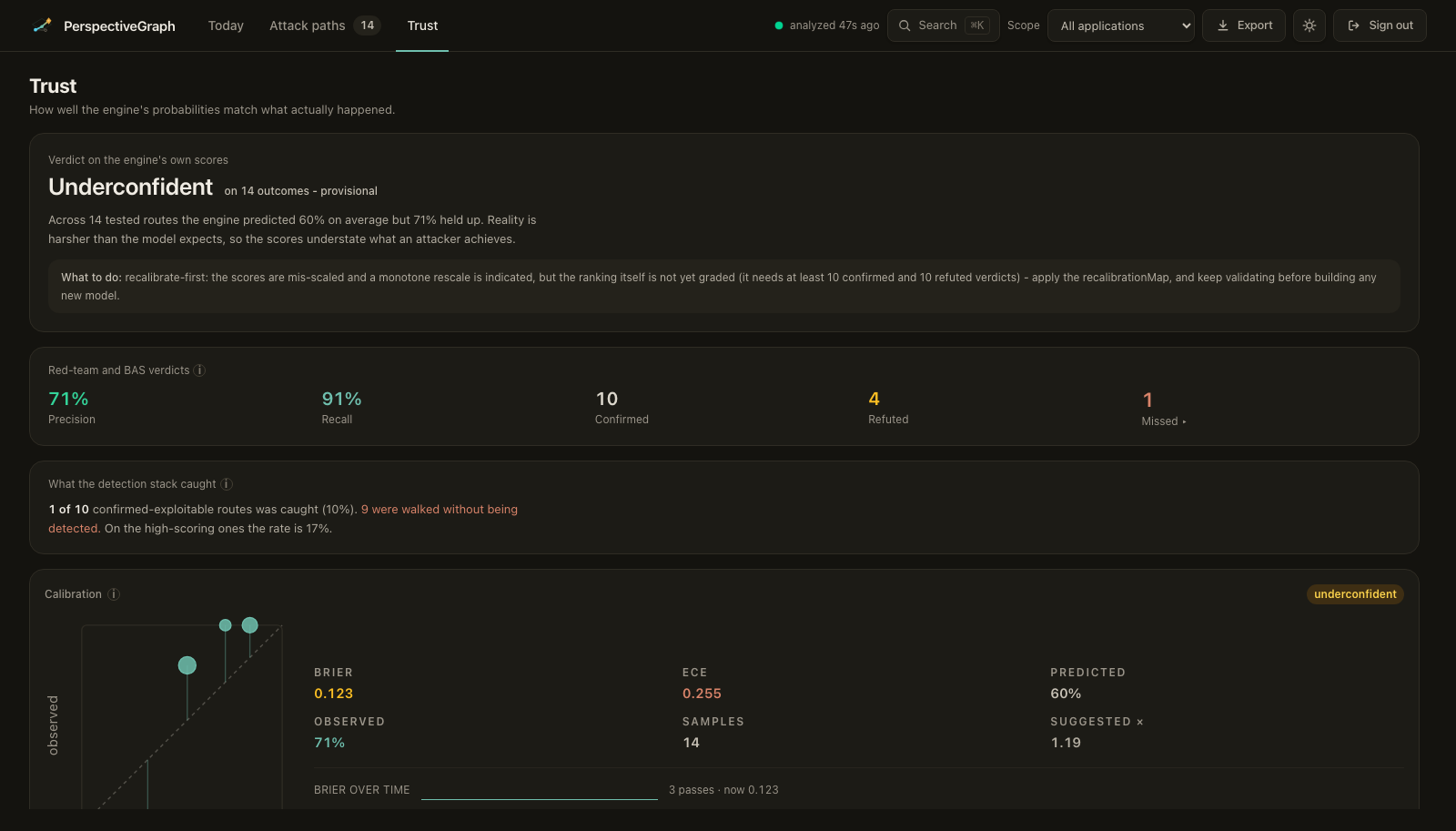The image size is (1456, 831).
Task: Go to the Today tab
Action: point(226,25)
